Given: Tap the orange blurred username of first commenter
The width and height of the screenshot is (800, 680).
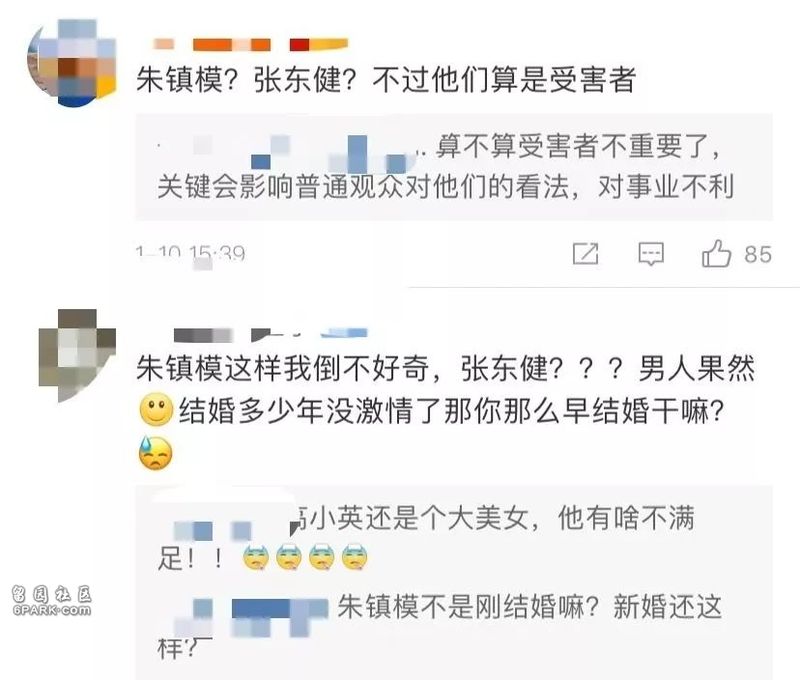Looking at the screenshot, I should (x=250, y=45).
